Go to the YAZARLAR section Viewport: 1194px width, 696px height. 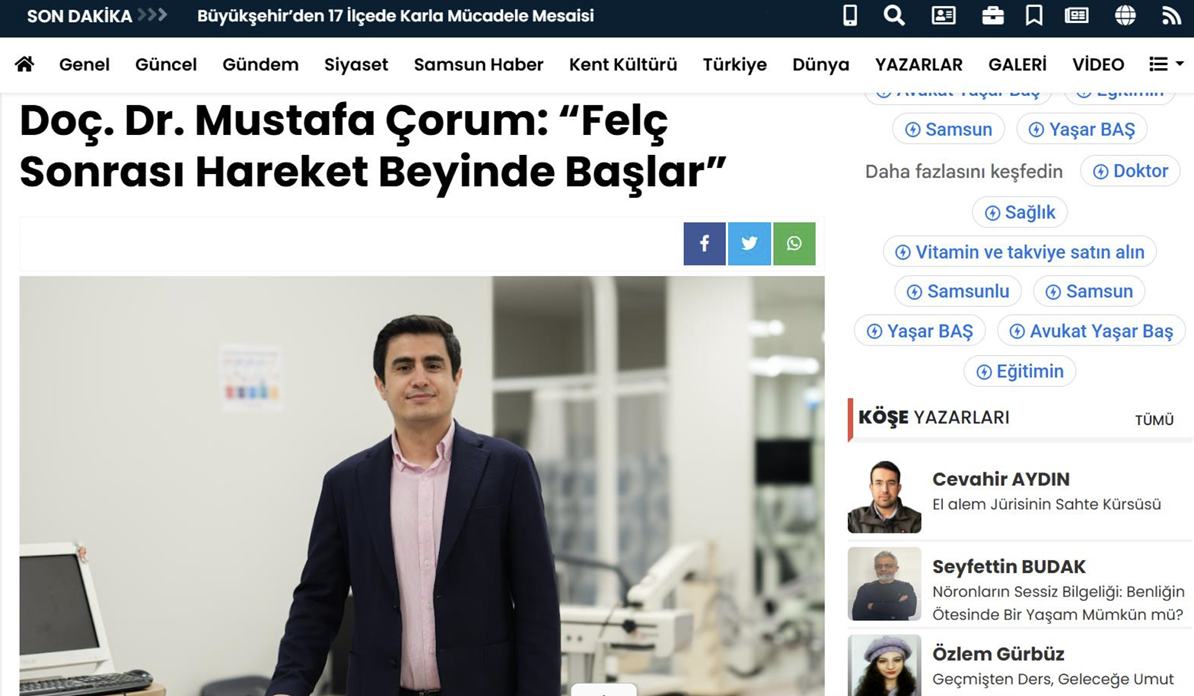(918, 64)
